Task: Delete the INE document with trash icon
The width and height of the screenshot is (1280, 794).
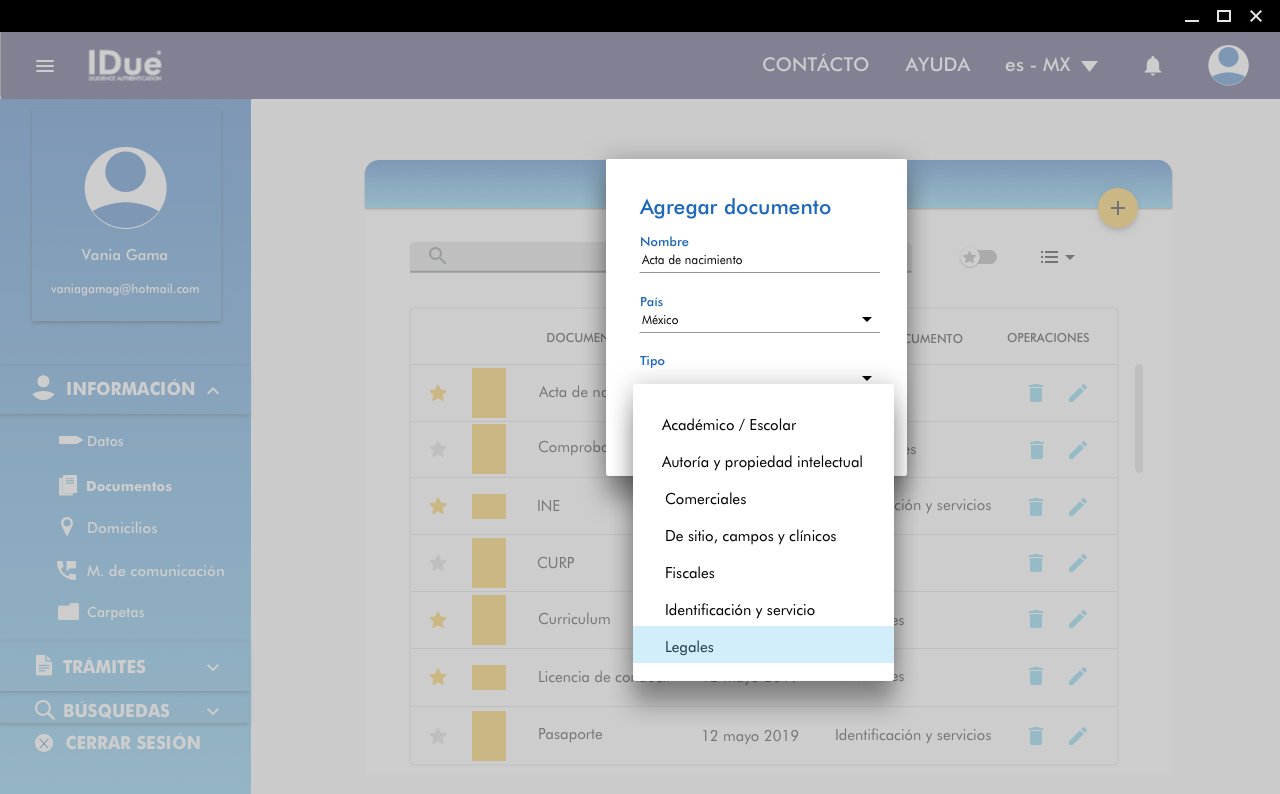Action: point(1036,507)
